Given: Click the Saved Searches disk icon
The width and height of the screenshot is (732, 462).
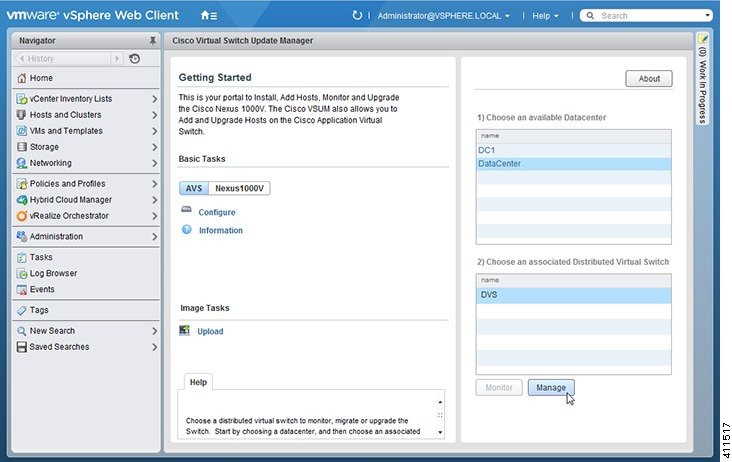Looking at the screenshot, I should click(21, 347).
